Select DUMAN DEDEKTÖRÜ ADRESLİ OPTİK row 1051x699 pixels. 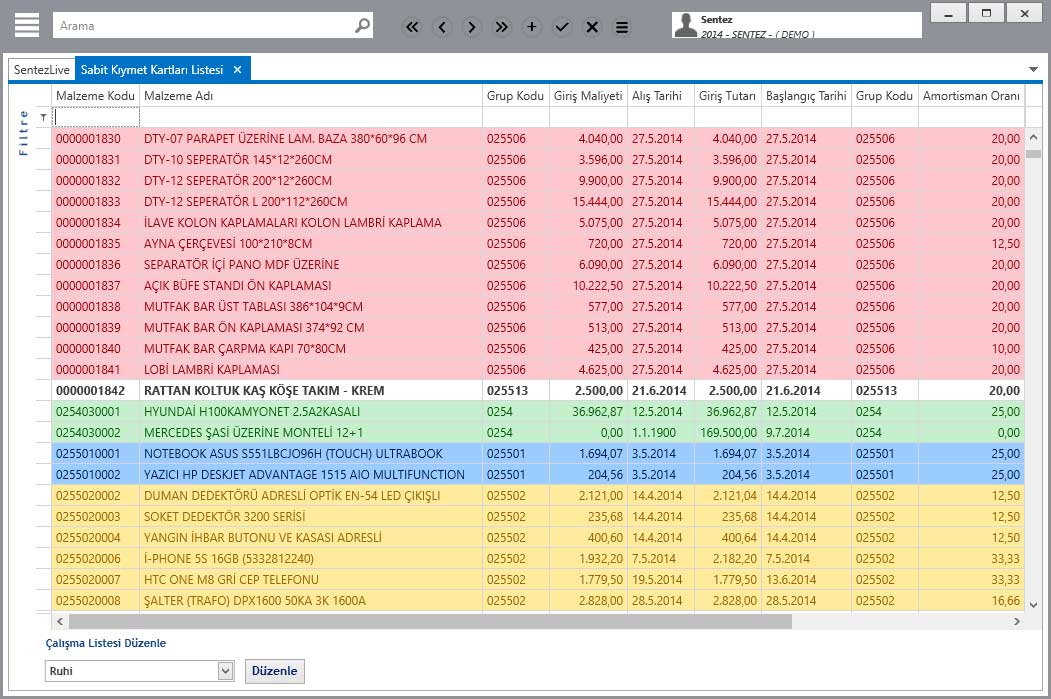pyautogui.click(x=538, y=495)
